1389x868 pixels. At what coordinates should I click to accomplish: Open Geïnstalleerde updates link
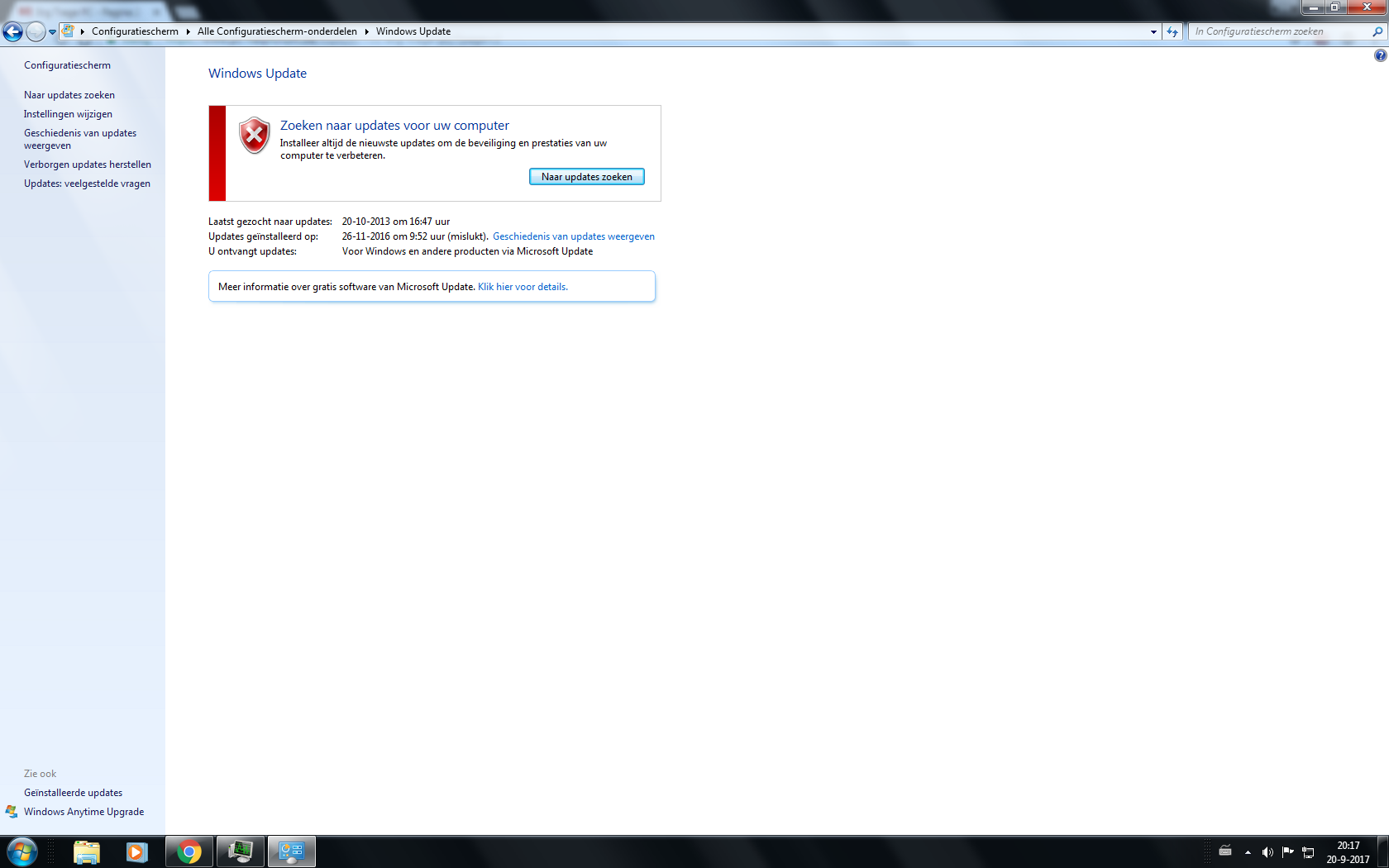click(x=73, y=793)
